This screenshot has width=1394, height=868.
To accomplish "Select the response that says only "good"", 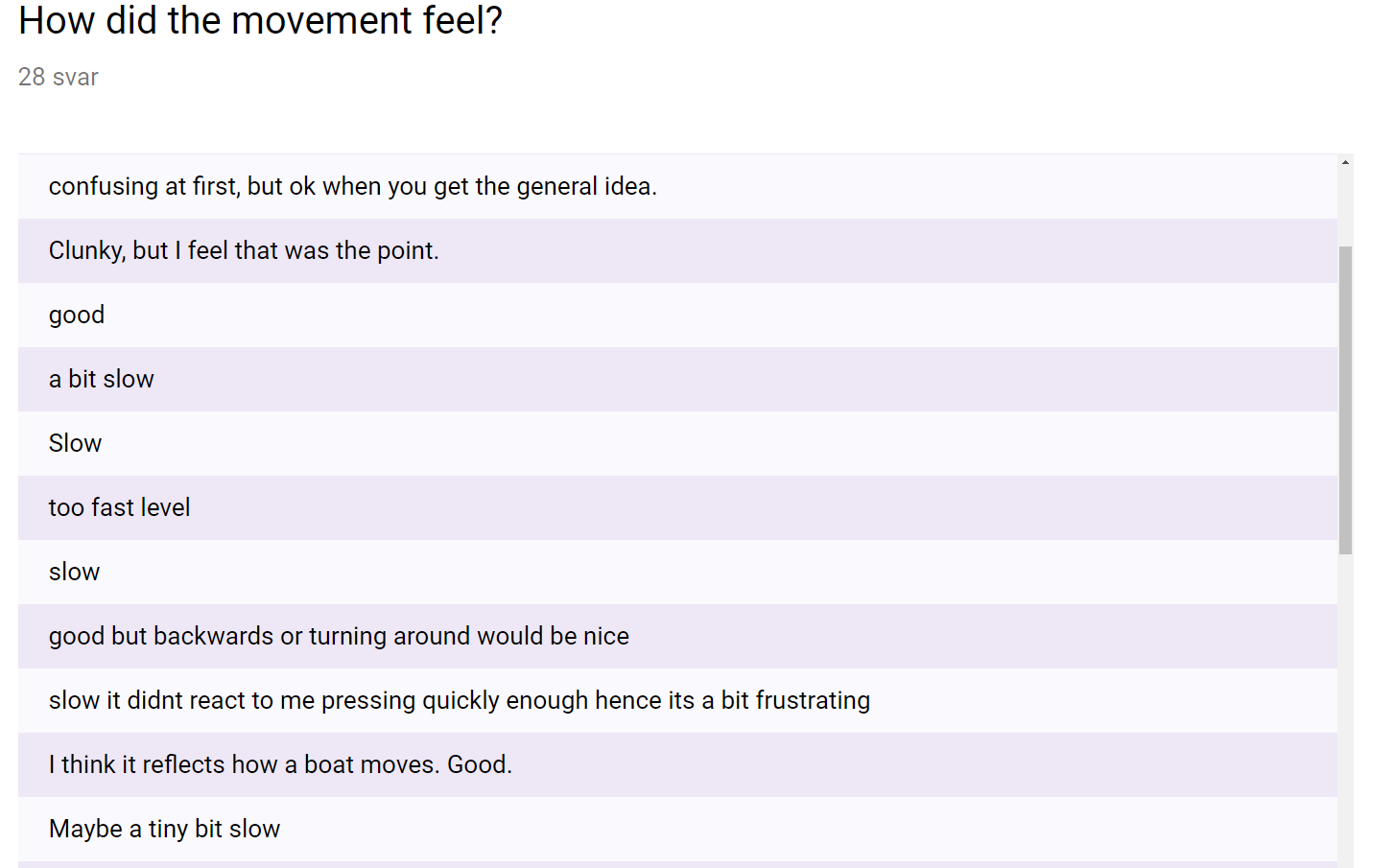I will pos(77,315).
